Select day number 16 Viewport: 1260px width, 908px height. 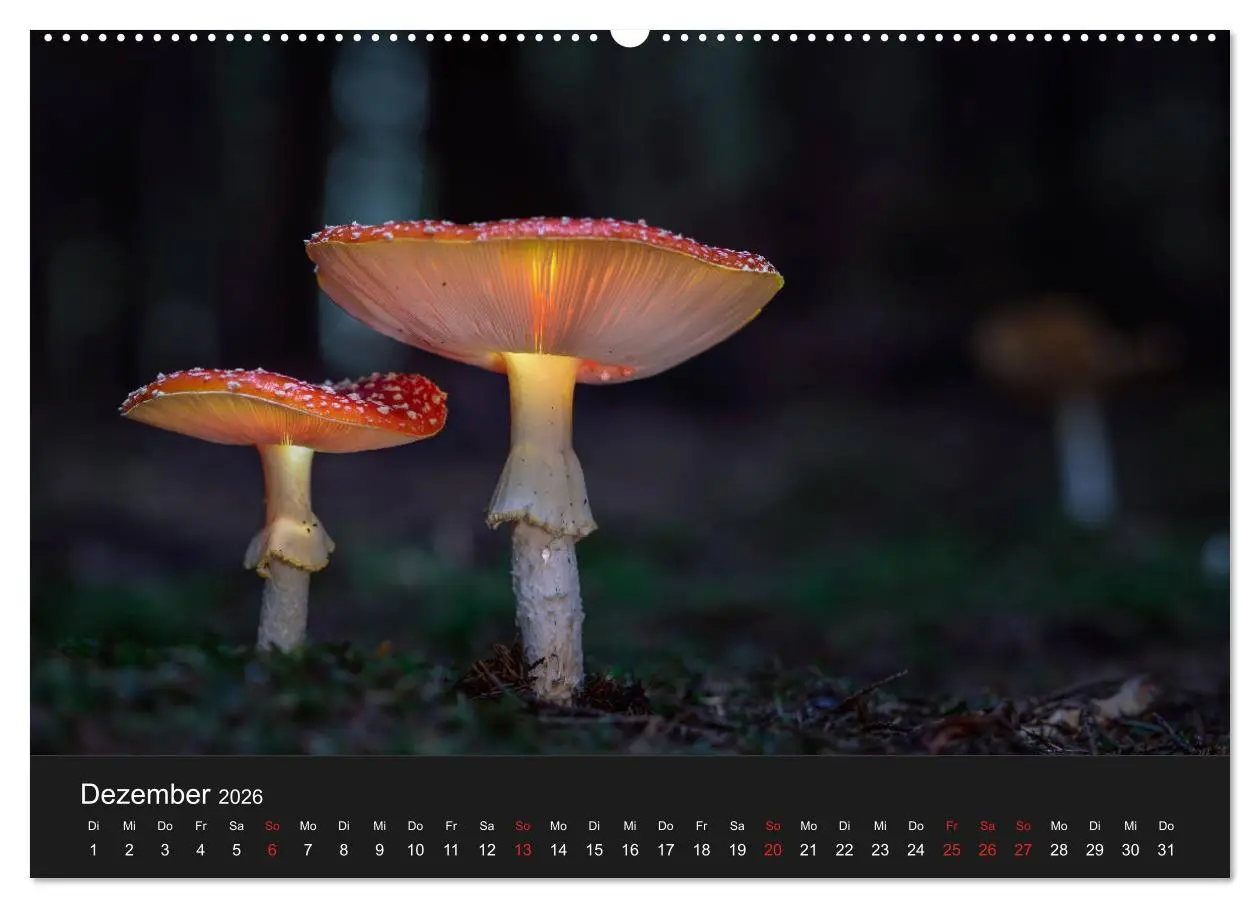[630, 850]
